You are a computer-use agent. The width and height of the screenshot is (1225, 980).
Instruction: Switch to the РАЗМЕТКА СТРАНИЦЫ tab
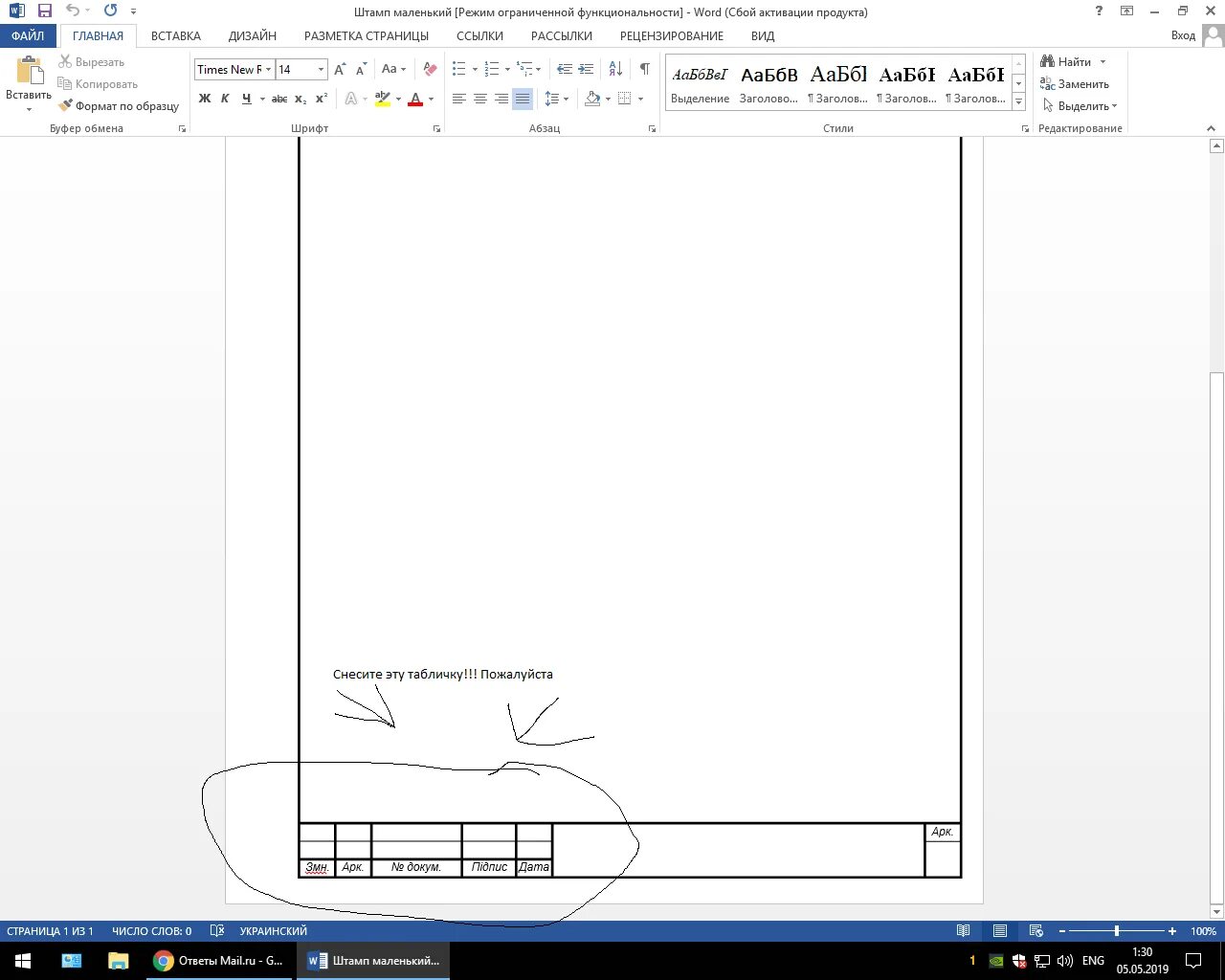pos(367,35)
